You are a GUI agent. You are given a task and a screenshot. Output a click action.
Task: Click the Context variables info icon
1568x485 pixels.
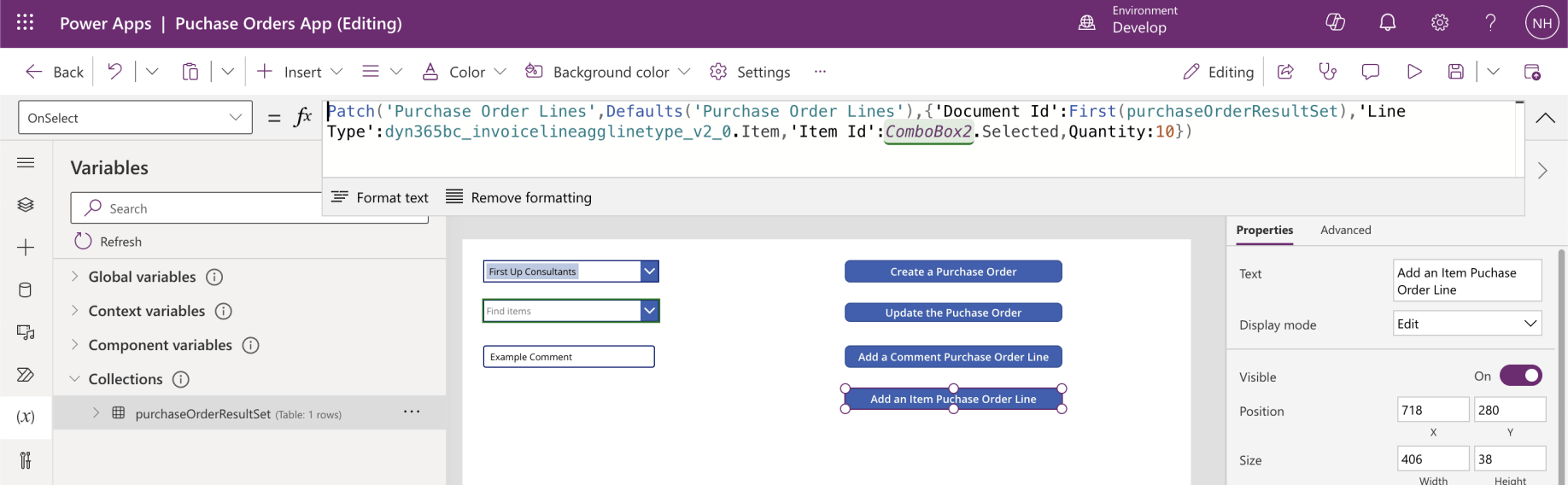point(224,311)
